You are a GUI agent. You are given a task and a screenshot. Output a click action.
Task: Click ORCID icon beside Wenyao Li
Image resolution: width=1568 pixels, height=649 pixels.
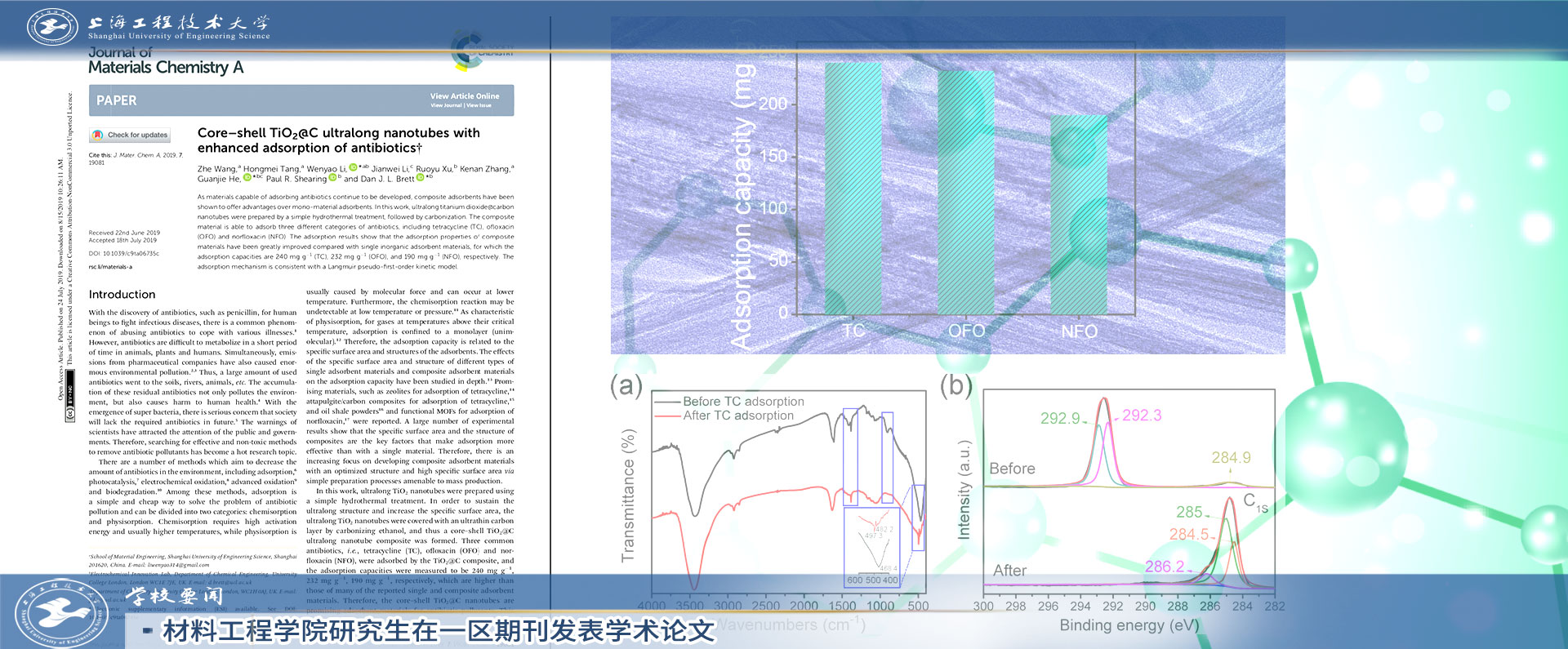353,168
